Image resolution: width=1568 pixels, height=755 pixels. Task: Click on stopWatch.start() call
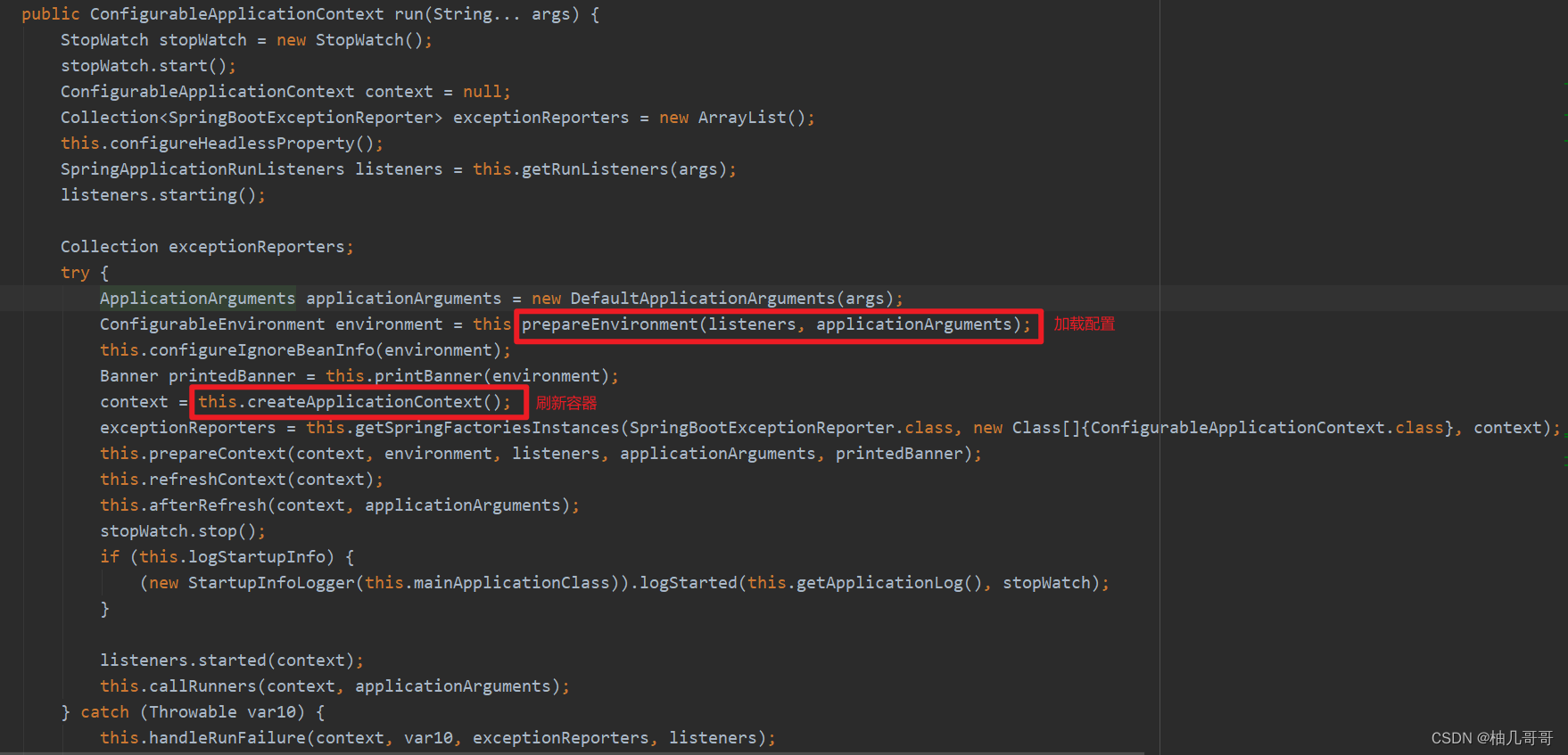click(148, 66)
